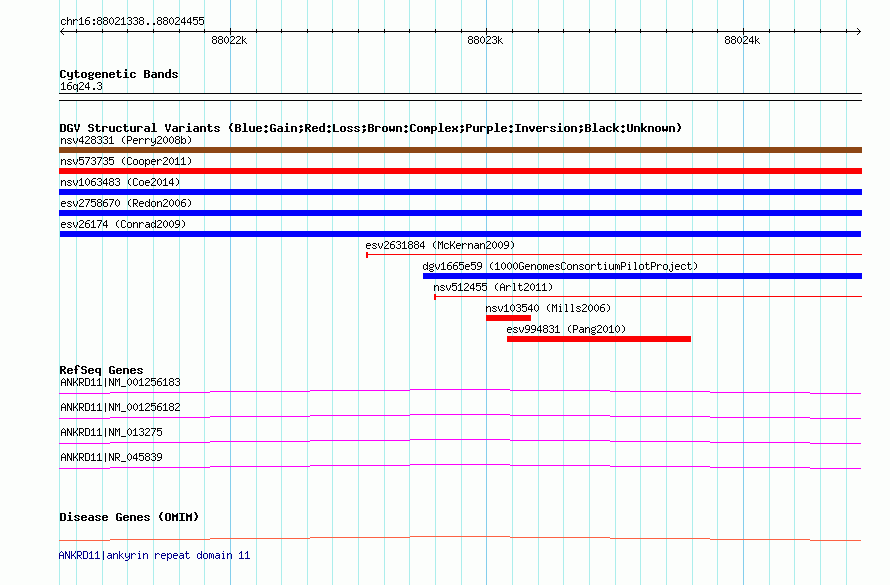This screenshot has height=585, width=890.
Task: Click the nsv573735 (Cooper2011) label
Action: (x=126, y=161)
